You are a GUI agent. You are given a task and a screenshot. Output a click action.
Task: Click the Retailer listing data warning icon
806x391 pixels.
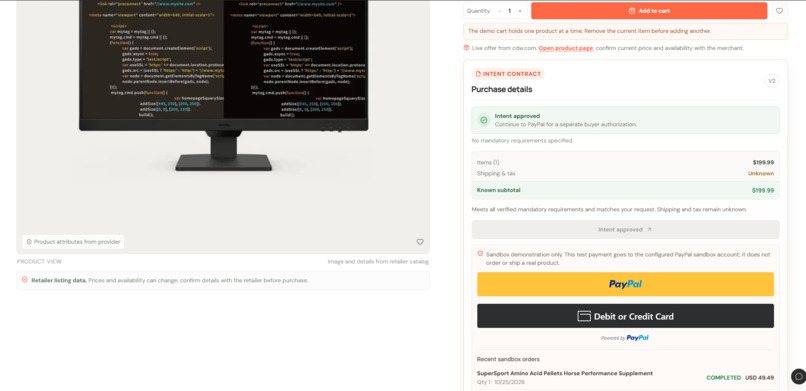(x=25, y=280)
